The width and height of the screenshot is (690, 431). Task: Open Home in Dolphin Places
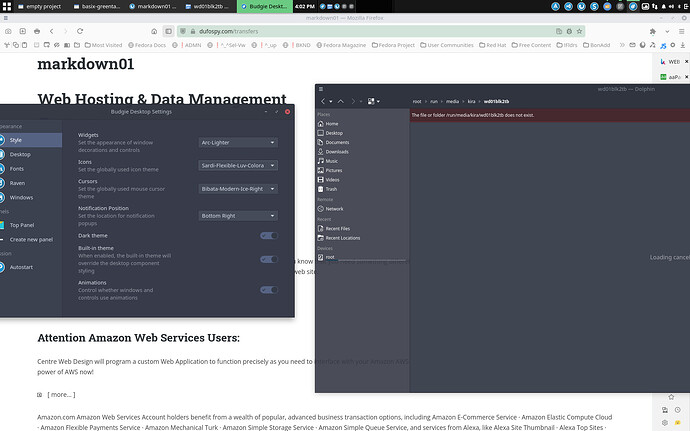tap(332, 124)
